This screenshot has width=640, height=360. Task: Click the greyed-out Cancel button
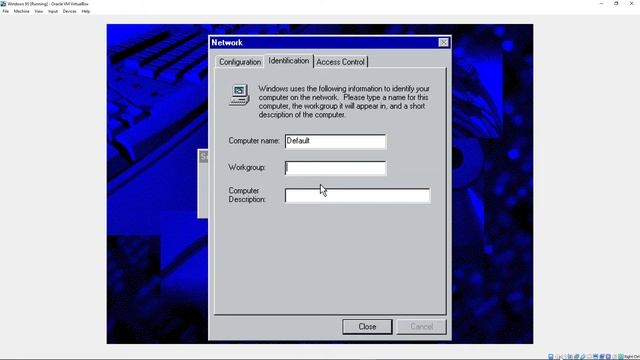pyautogui.click(x=422, y=327)
